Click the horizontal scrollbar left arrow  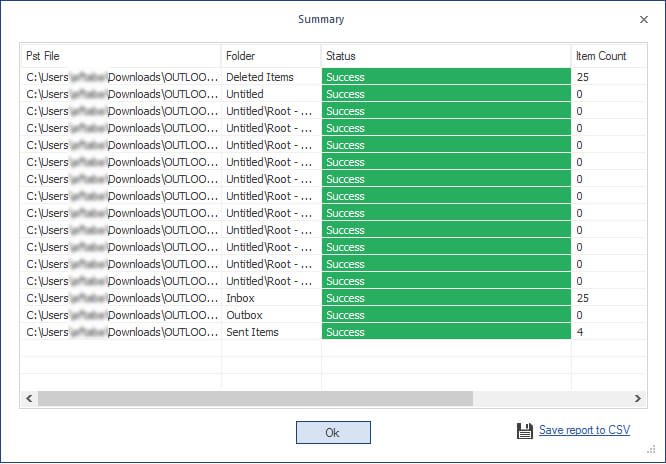[29, 399]
